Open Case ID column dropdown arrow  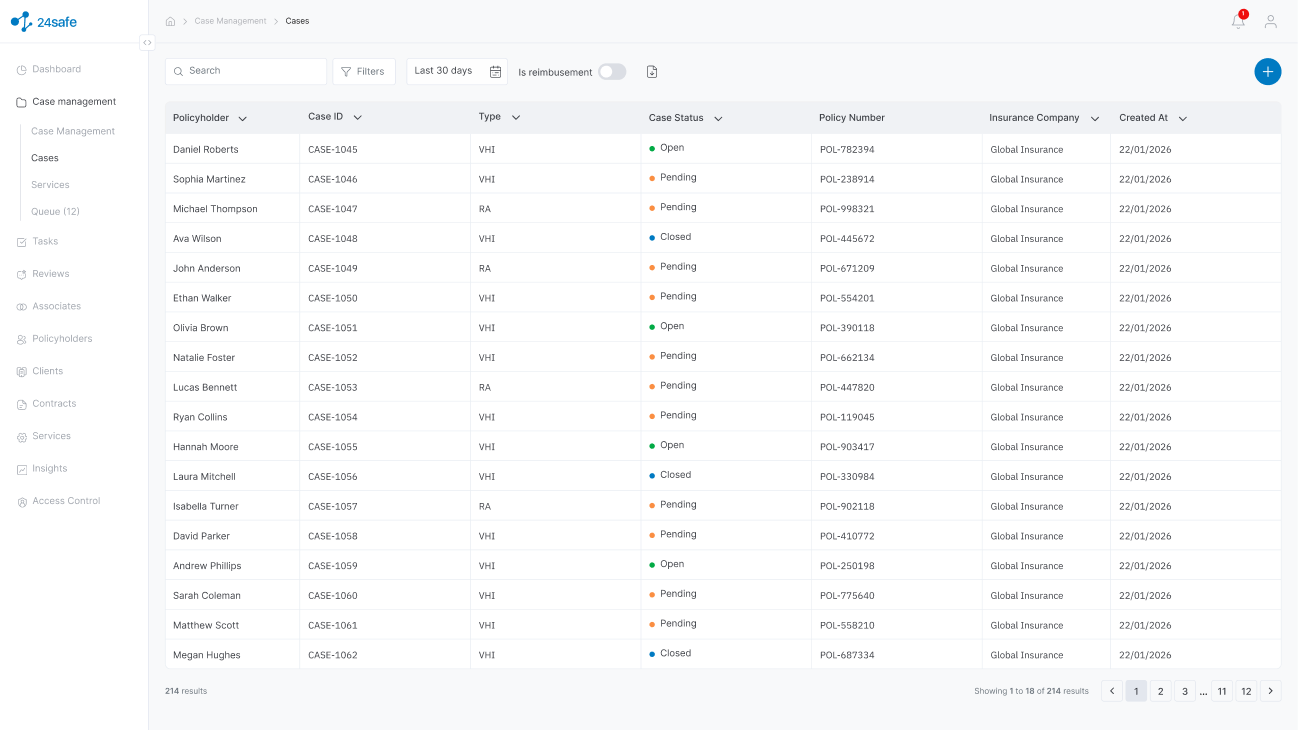[357, 117]
